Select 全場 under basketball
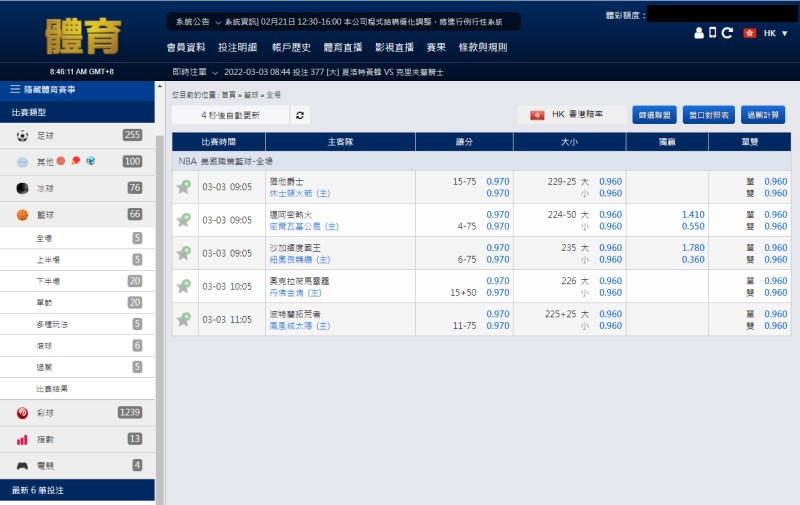 click(78, 238)
